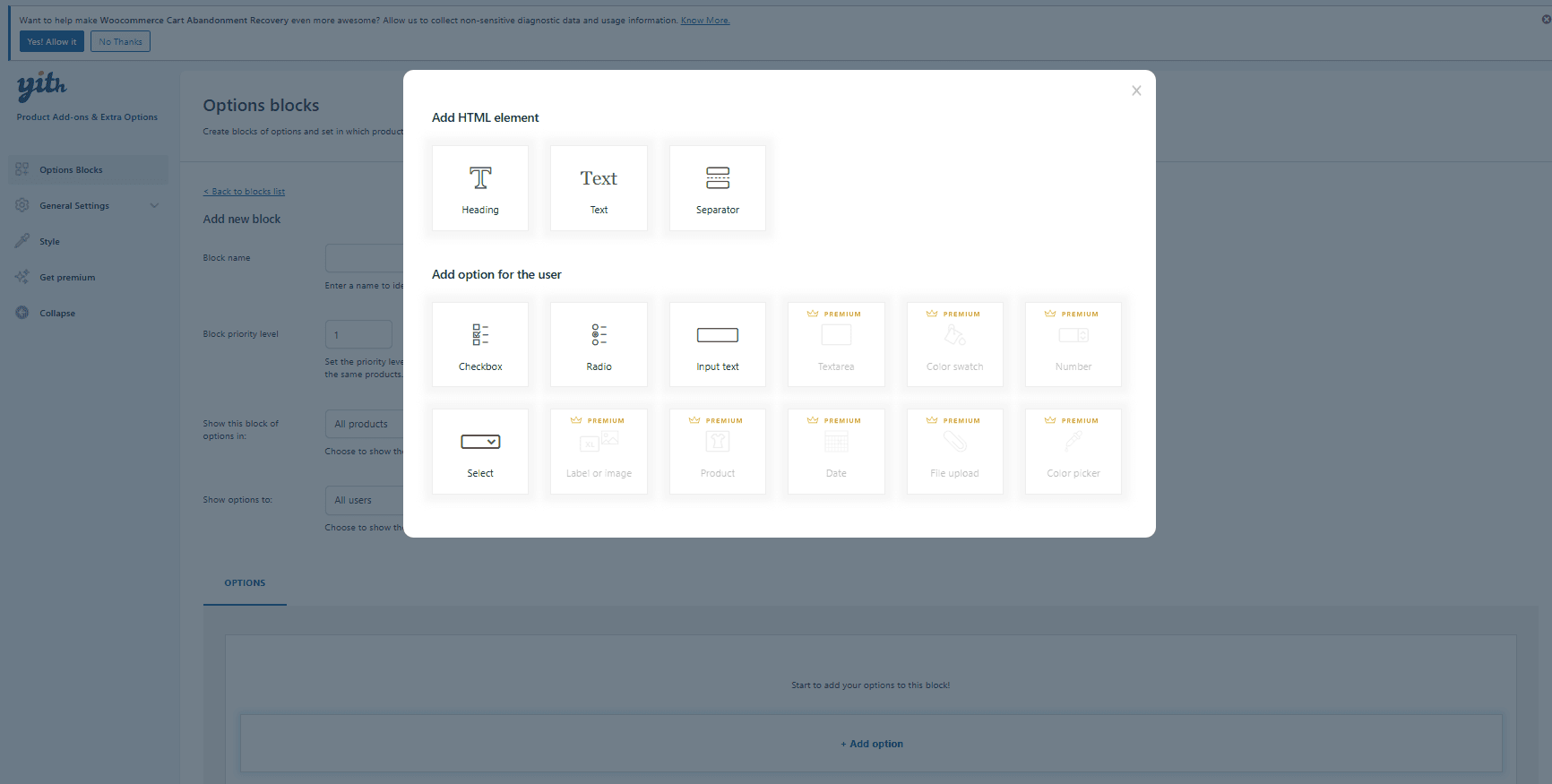Viewport: 1552px width, 784px height.
Task: Click Start to add your options text
Action: tap(871, 685)
